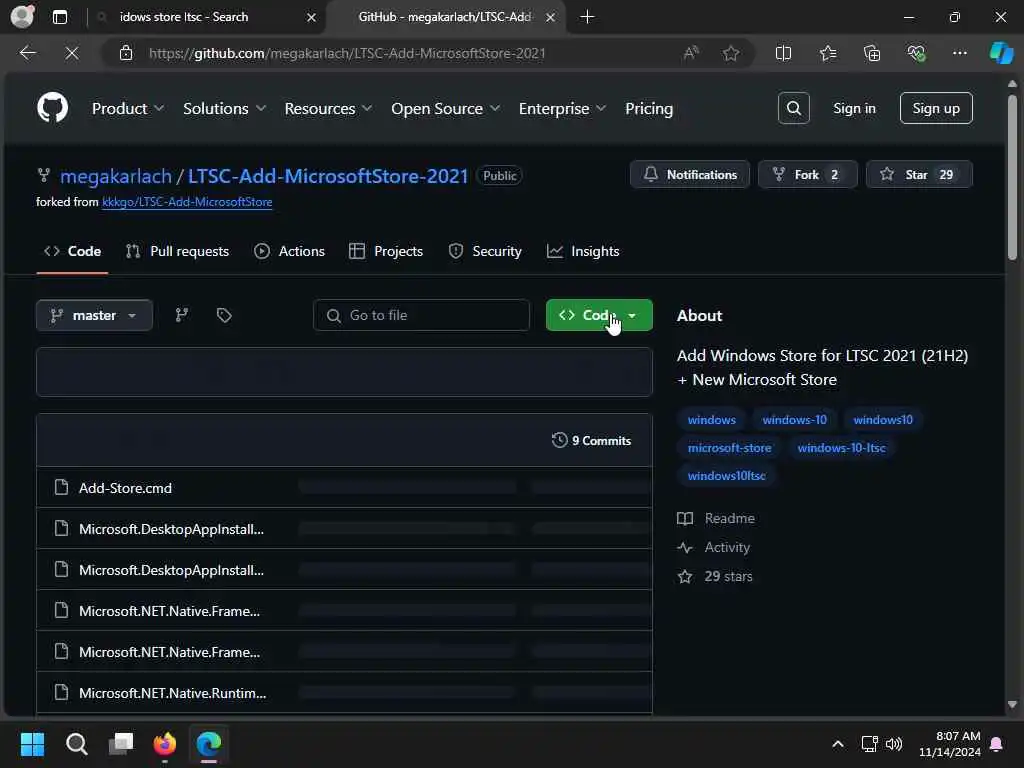Image resolution: width=1024 pixels, height=768 pixels.
Task: Open the Add-Store.cmd file
Action: tap(125, 488)
